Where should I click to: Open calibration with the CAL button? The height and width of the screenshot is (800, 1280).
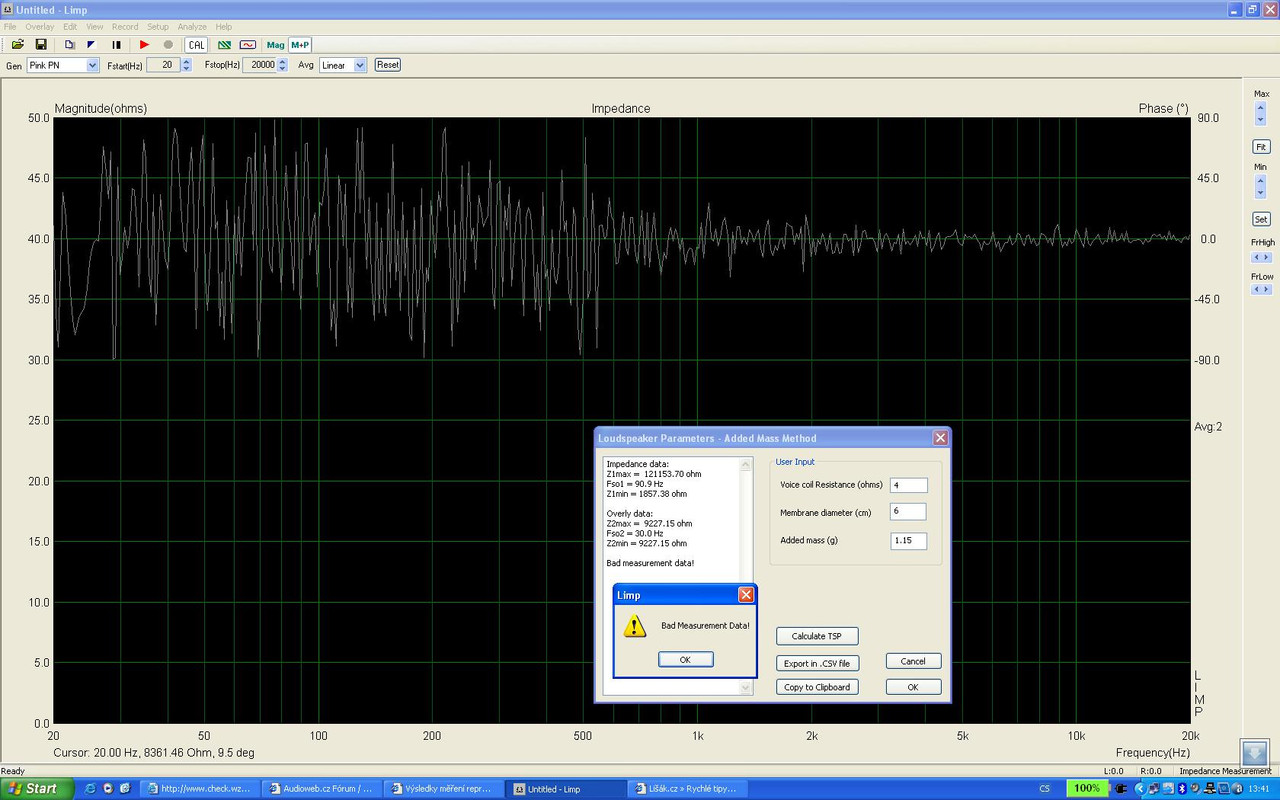click(196, 44)
